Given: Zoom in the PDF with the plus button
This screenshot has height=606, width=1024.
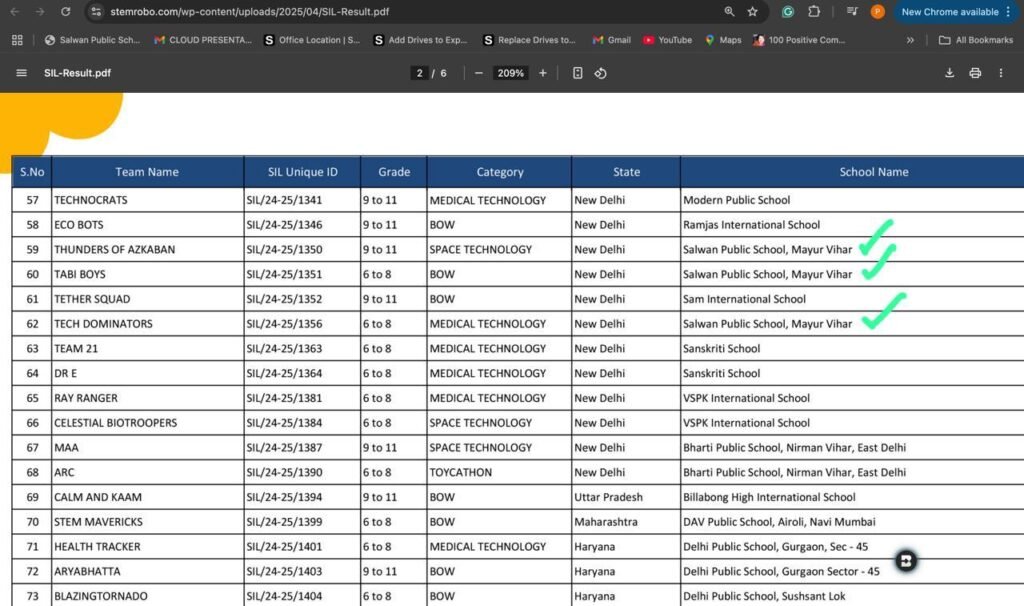Looking at the screenshot, I should (x=543, y=73).
